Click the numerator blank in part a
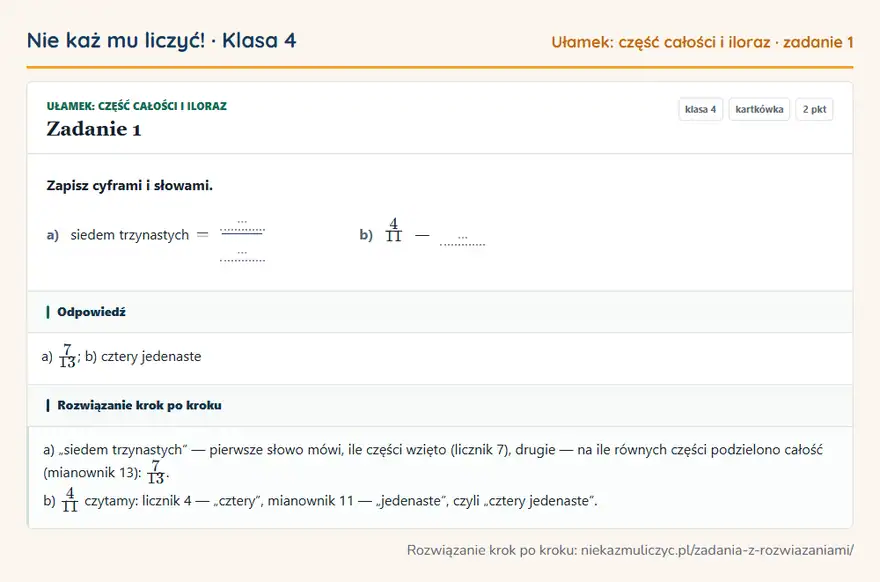 coord(242,226)
